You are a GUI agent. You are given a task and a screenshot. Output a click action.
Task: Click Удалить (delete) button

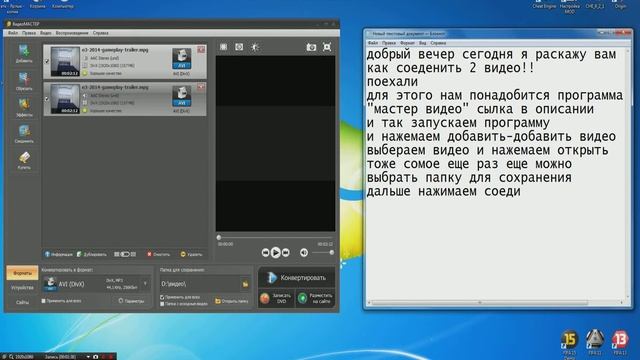[x=191, y=254]
